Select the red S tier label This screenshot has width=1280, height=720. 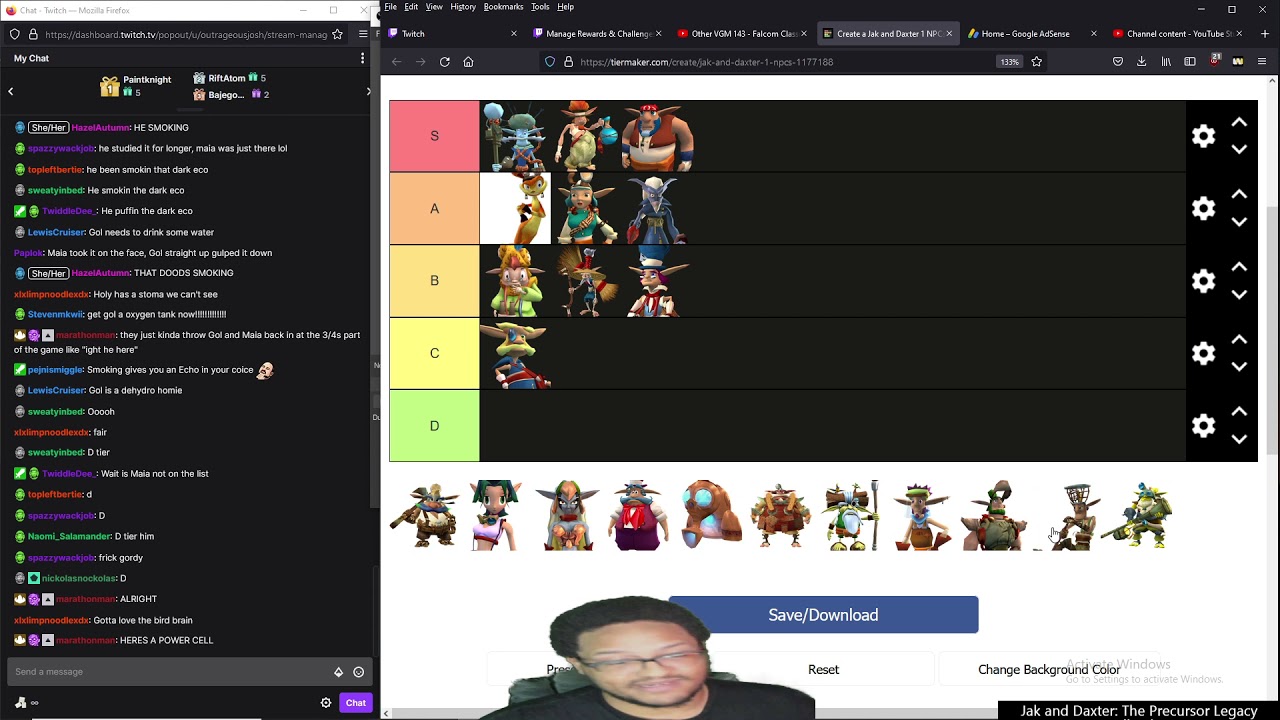434,136
